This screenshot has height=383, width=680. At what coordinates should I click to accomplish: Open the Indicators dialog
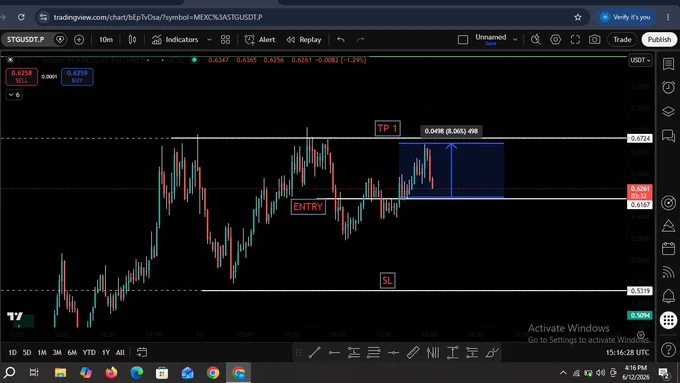point(175,39)
